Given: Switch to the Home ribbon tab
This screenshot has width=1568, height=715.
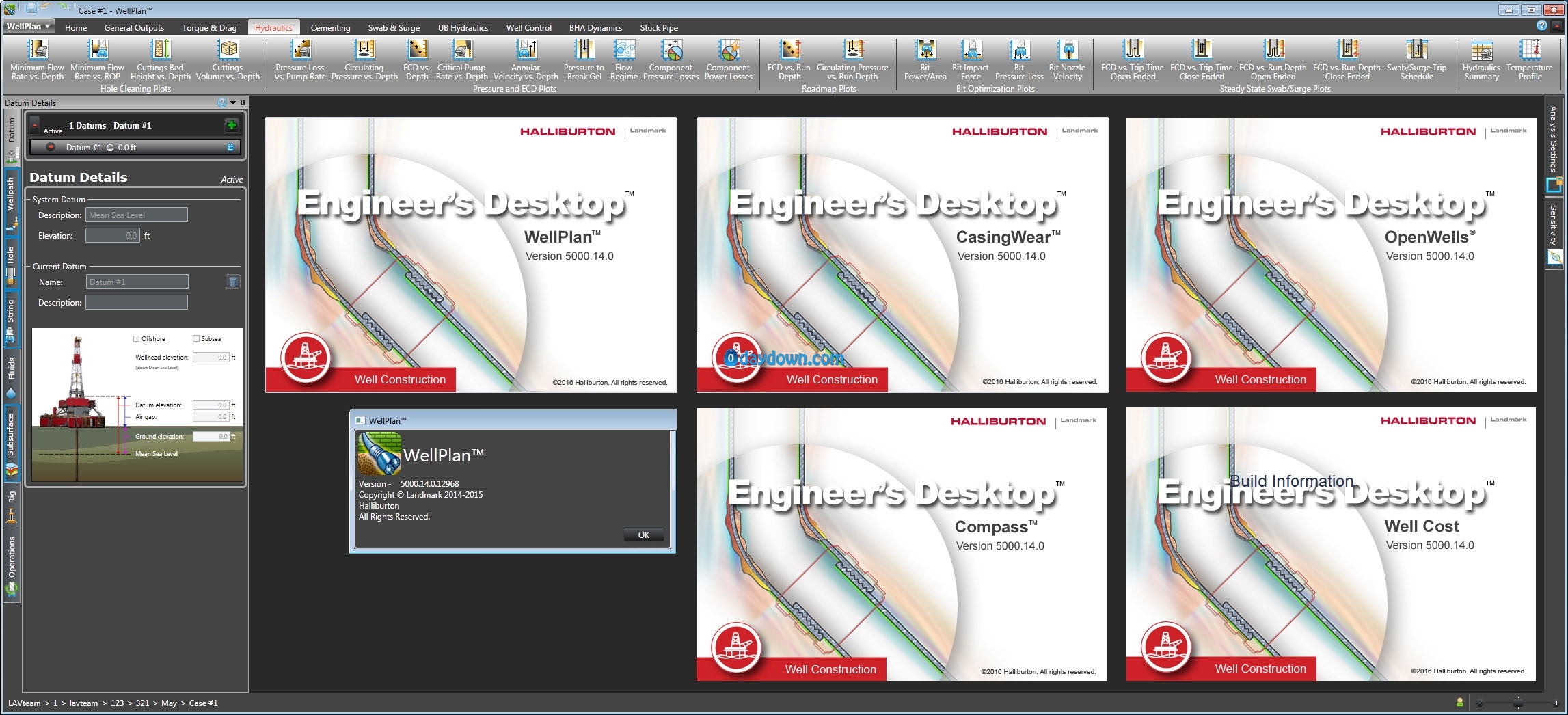Looking at the screenshot, I should coord(76,28).
